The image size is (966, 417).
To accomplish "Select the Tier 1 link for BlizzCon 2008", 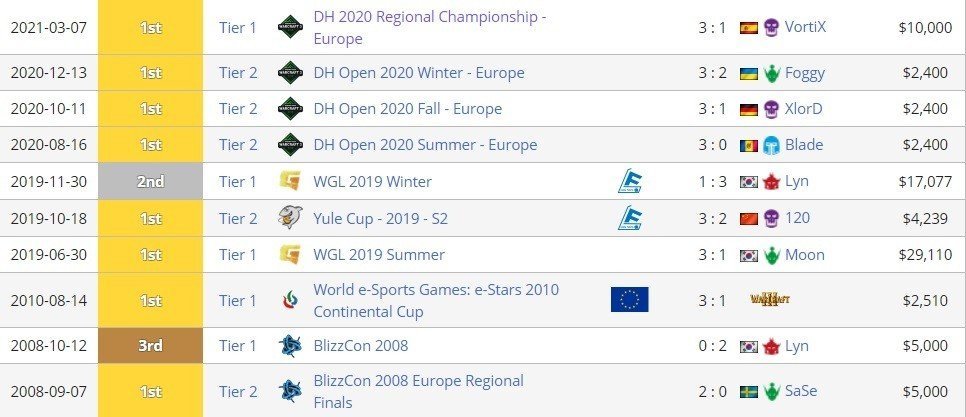I will [x=237, y=346].
